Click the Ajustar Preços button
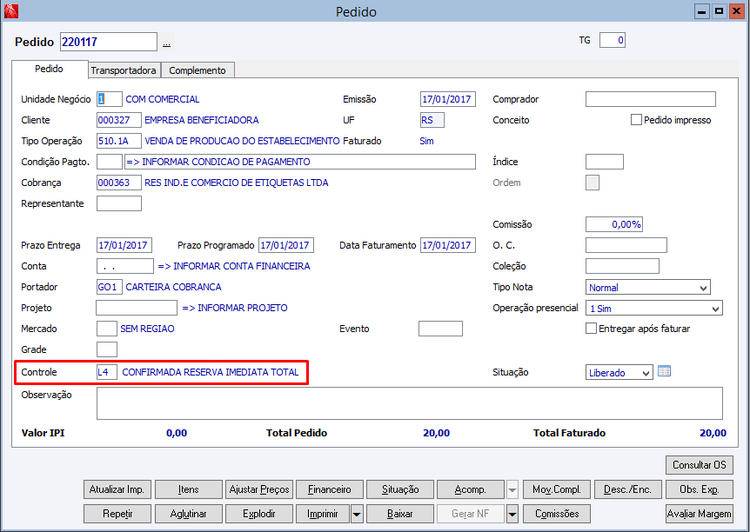 coord(259,489)
